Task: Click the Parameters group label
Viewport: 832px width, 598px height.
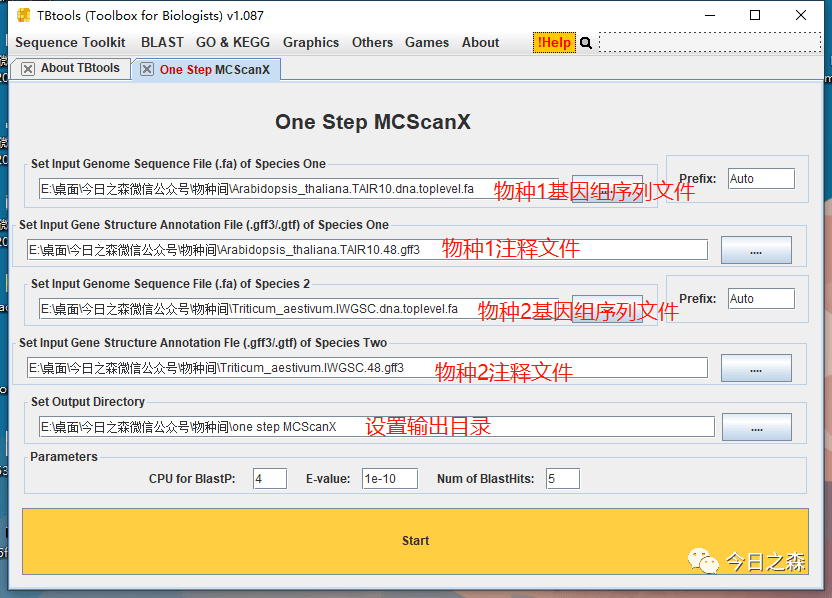Action: pyautogui.click(x=64, y=457)
